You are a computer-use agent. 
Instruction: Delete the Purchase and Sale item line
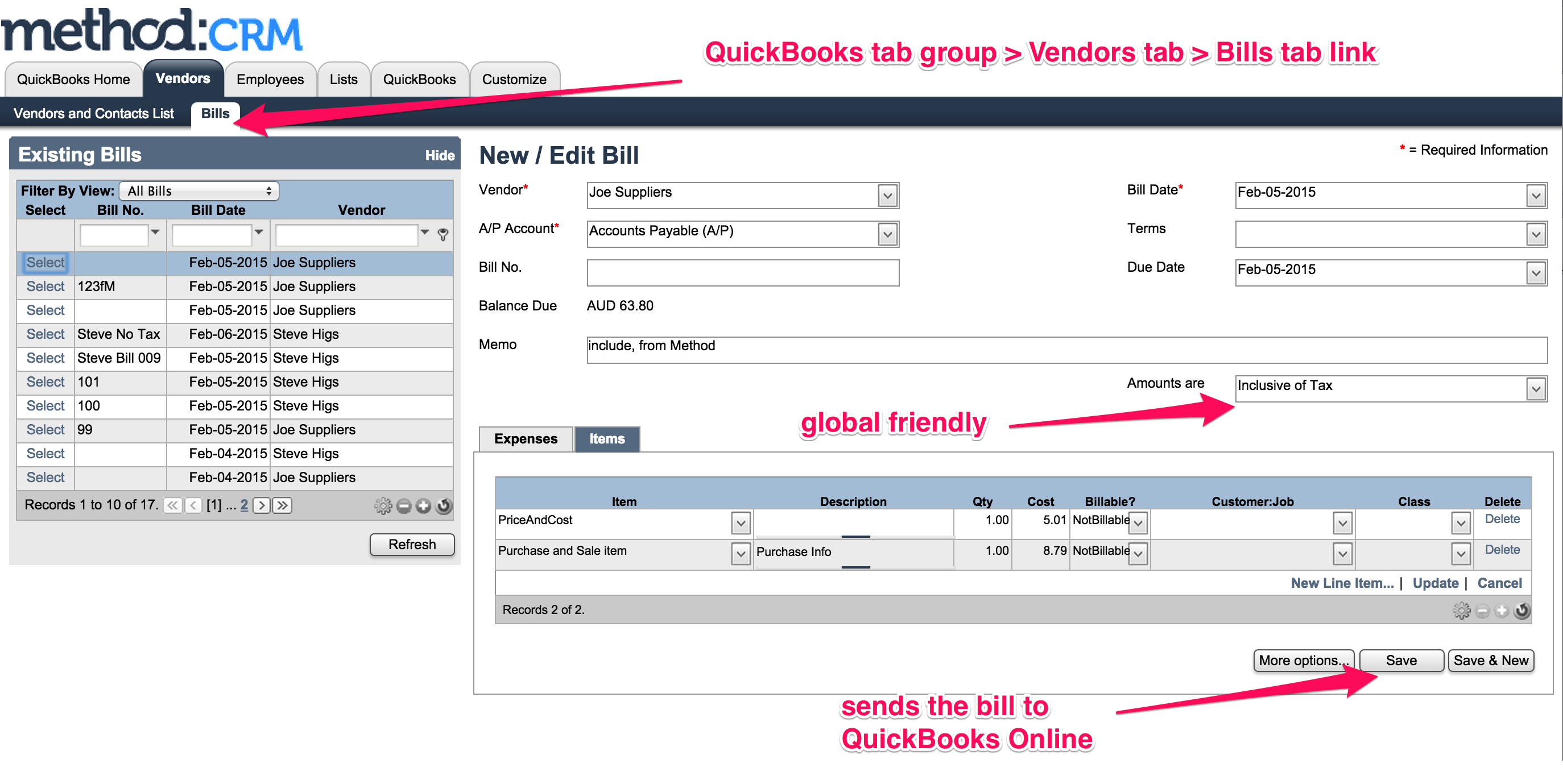click(x=1502, y=550)
